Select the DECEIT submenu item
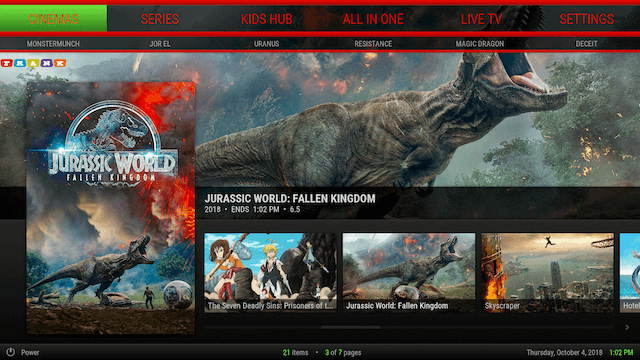Viewport: 640px width, 360px height. 586,44
